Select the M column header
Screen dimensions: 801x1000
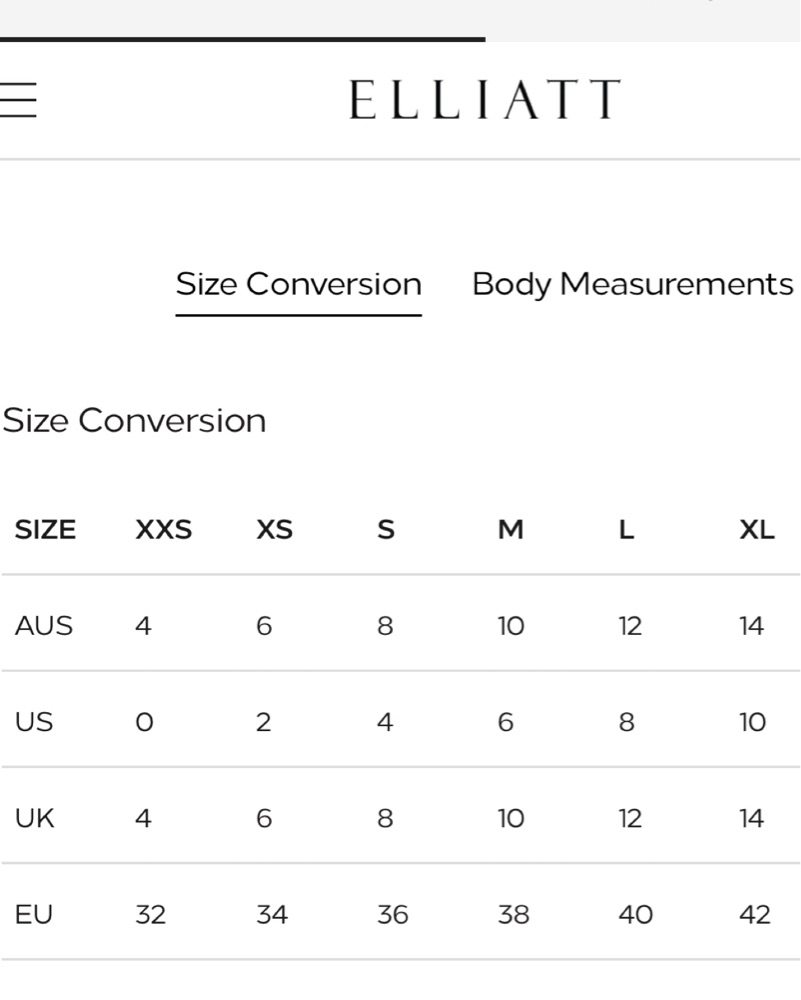click(510, 530)
